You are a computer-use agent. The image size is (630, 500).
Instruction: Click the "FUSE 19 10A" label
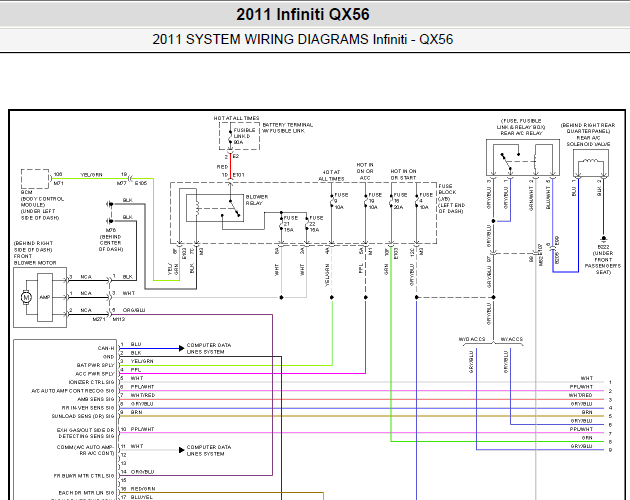[375, 201]
